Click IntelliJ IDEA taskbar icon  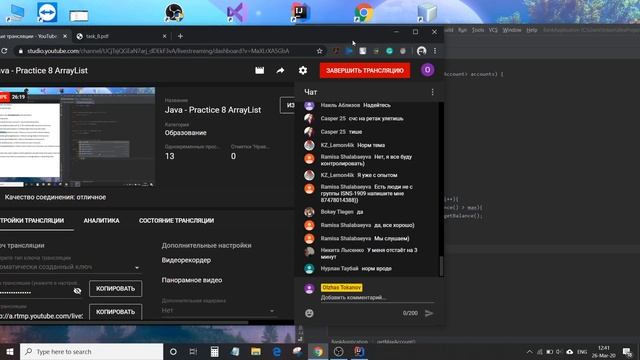point(359,351)
